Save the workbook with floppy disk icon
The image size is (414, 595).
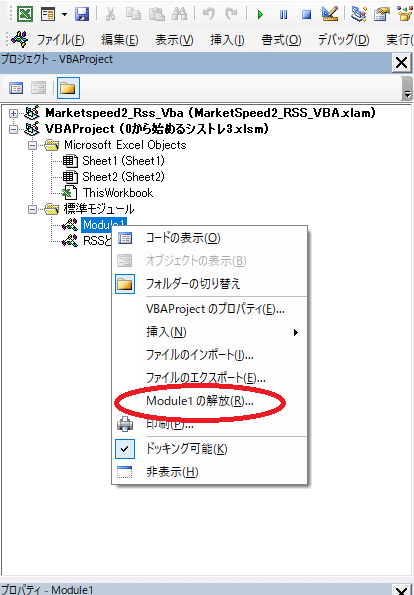[81, 14]
